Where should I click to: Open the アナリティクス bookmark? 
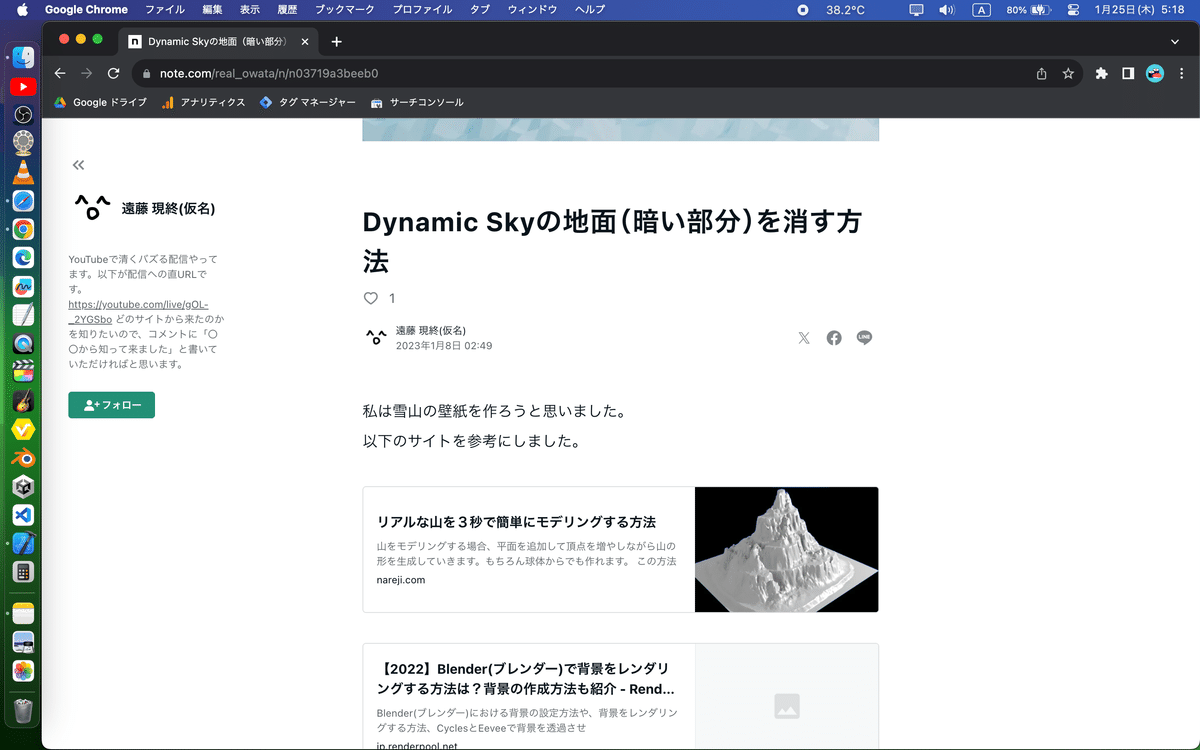point(203,102)
